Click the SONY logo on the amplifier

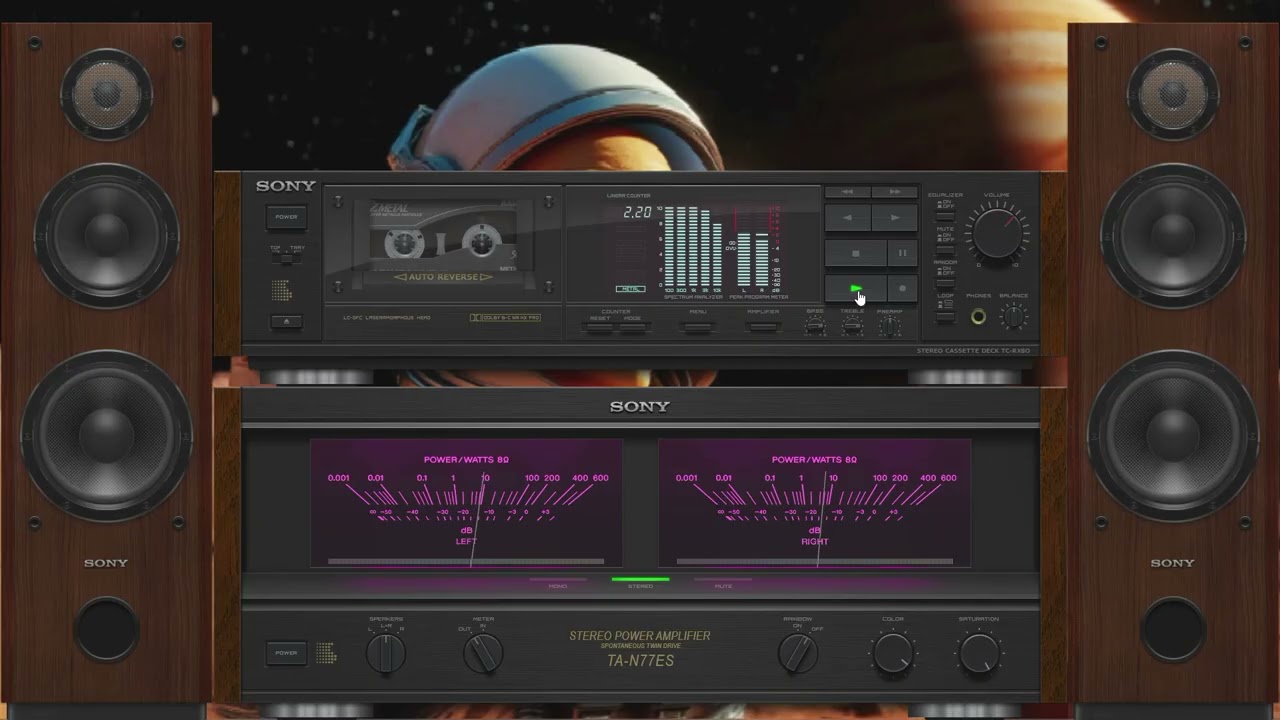(640, 406)
